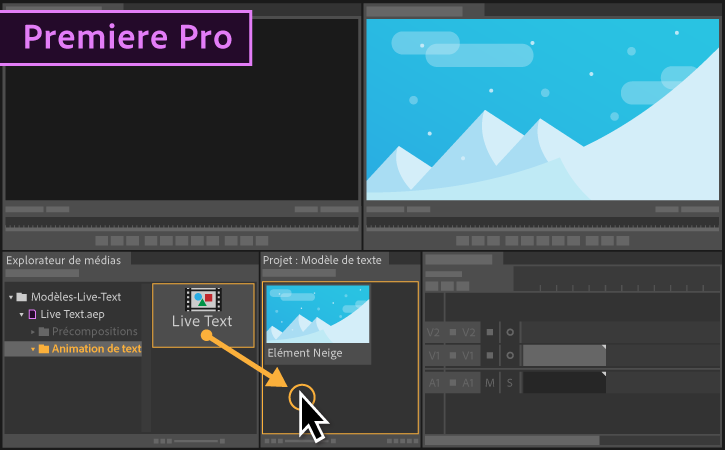
Task: Mute the A1 track with M
Action: coord(490,383)
